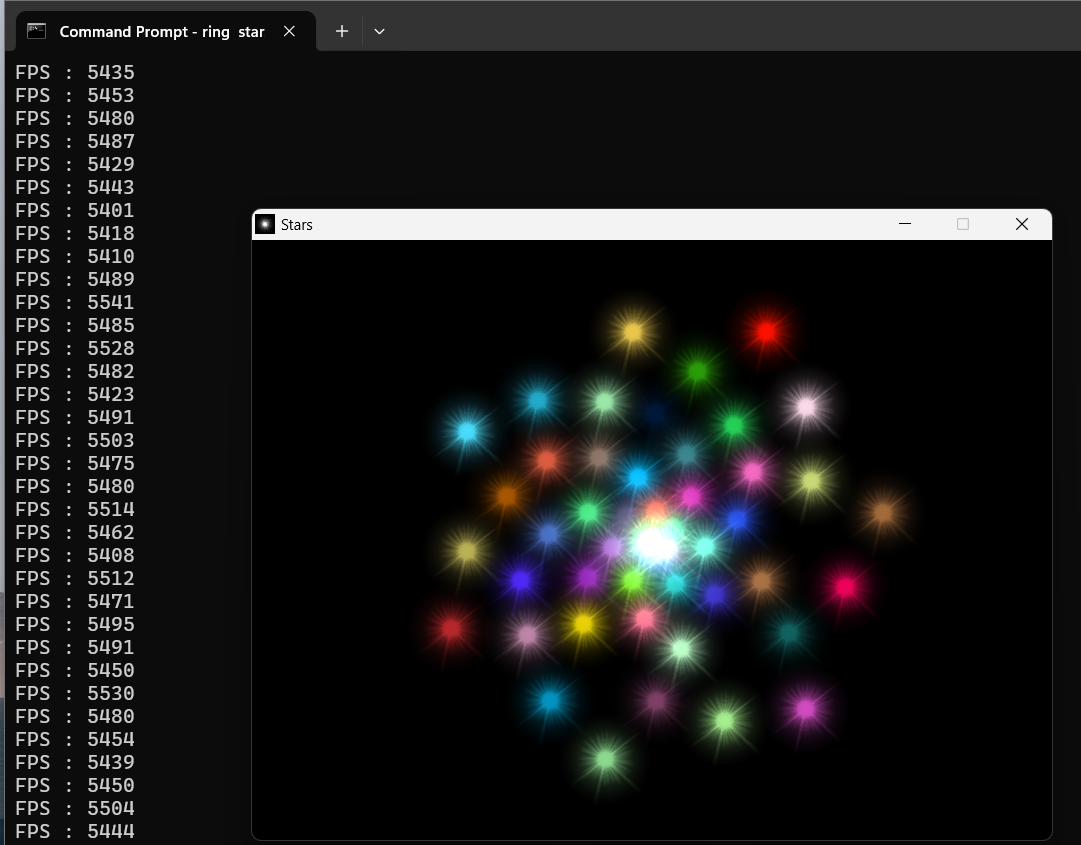Click the topmost golden yellow star

coord(632,331)
